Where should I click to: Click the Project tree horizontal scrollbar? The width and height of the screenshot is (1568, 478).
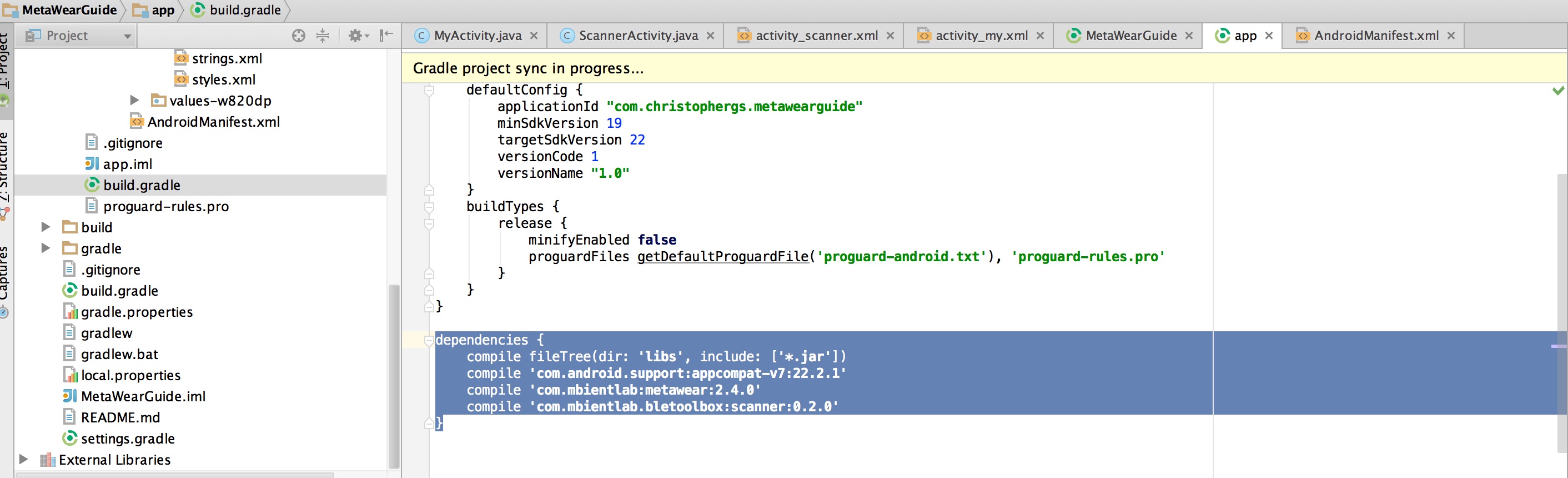(x=175, y=474)
